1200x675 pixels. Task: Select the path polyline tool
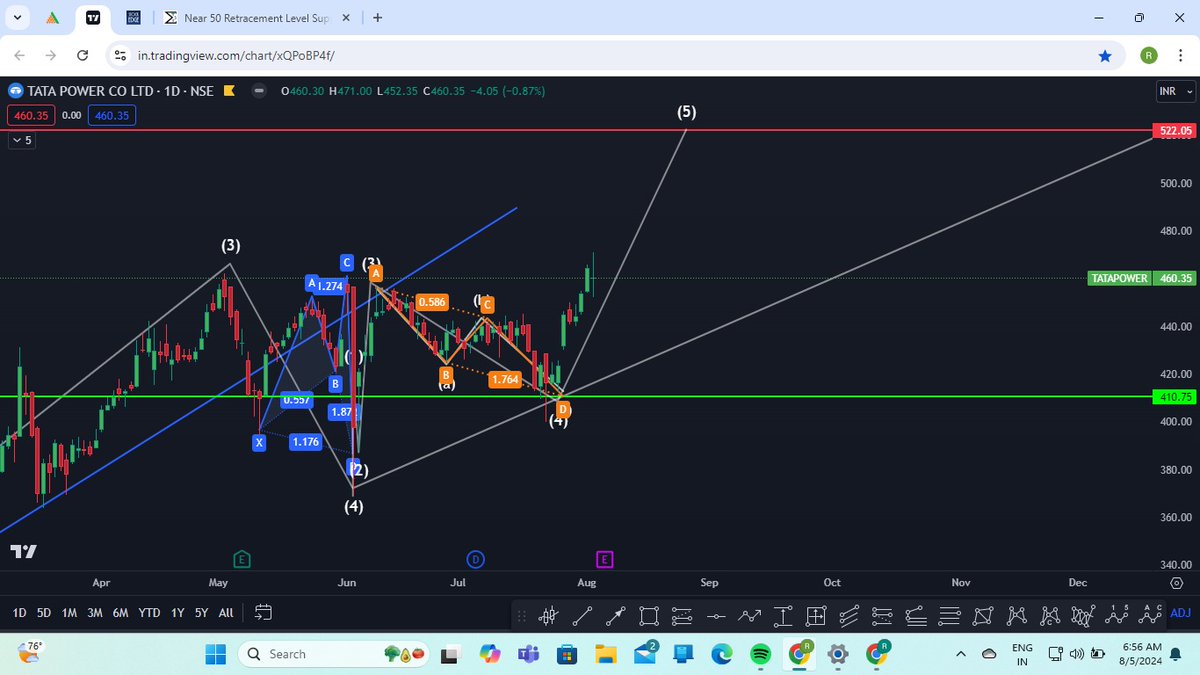pyautogui.click(x=749, y=616)
